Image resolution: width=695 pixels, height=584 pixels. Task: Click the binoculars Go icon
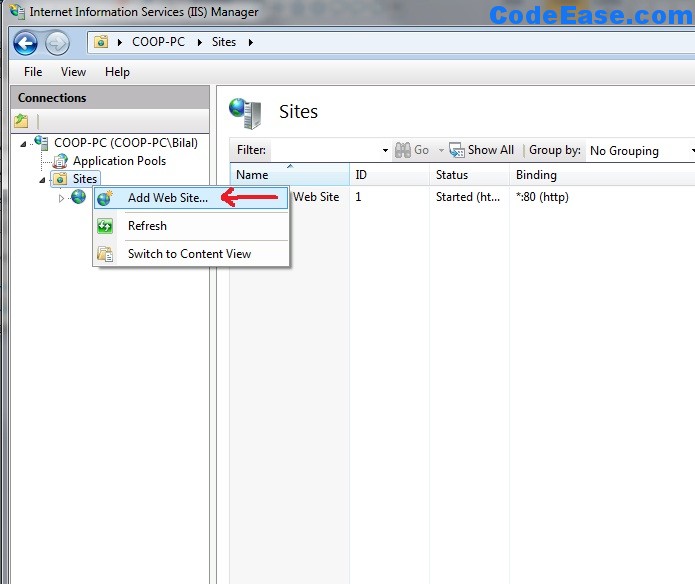[402, 150]
